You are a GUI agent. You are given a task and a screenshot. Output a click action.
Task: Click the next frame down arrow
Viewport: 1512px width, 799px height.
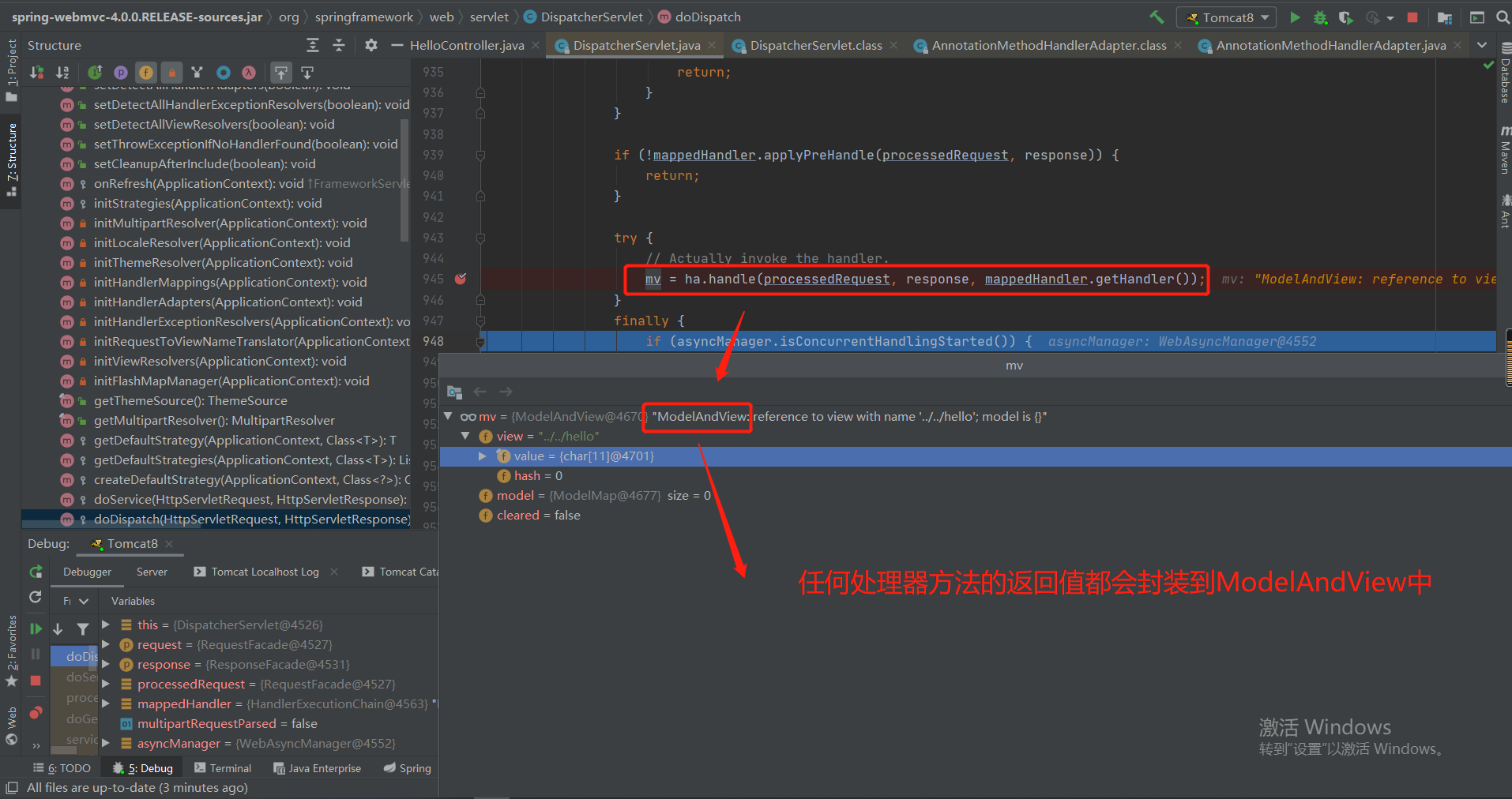pos(58,629)
